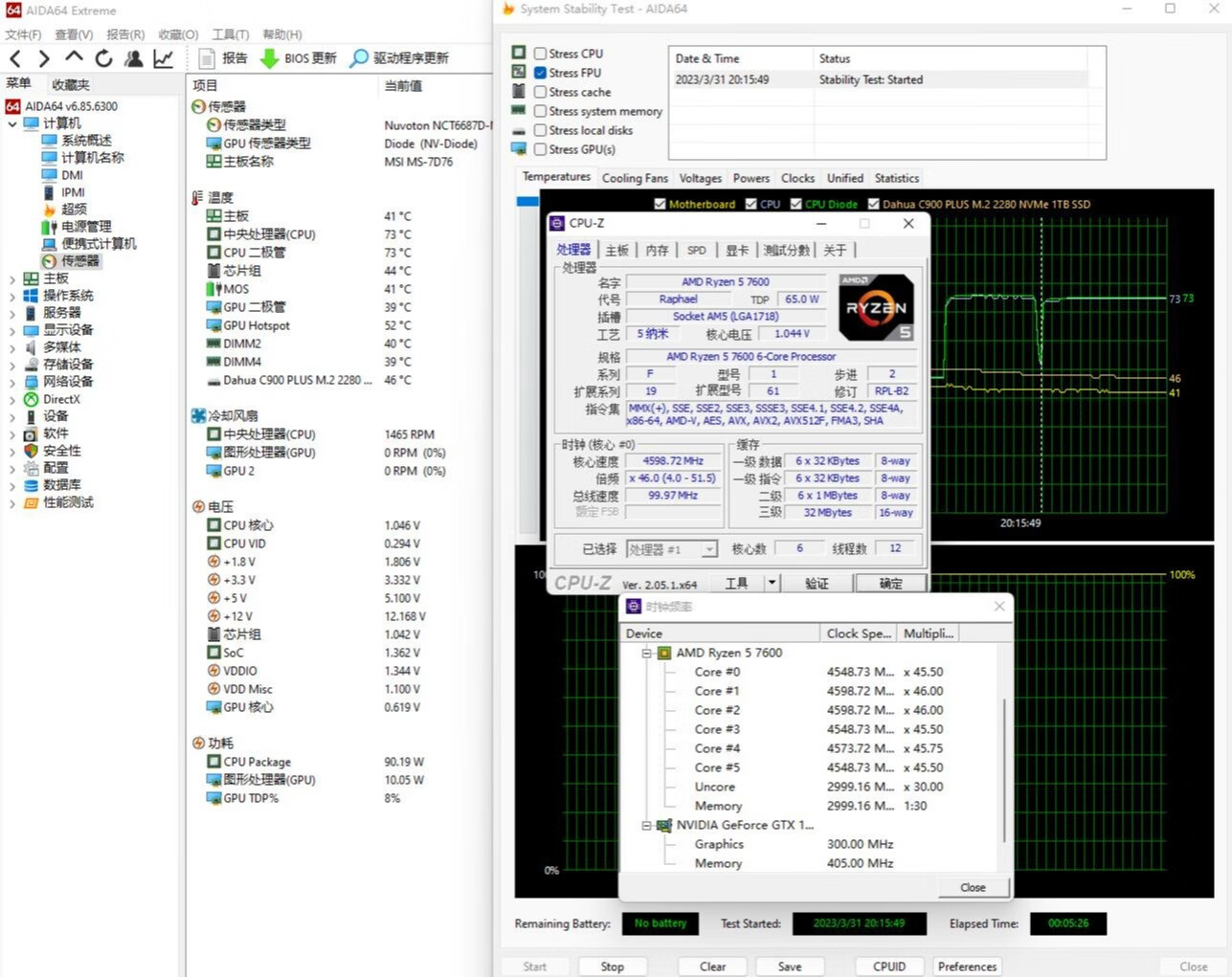
Task: Click the Save button
Action: click(x=790, y=966)
